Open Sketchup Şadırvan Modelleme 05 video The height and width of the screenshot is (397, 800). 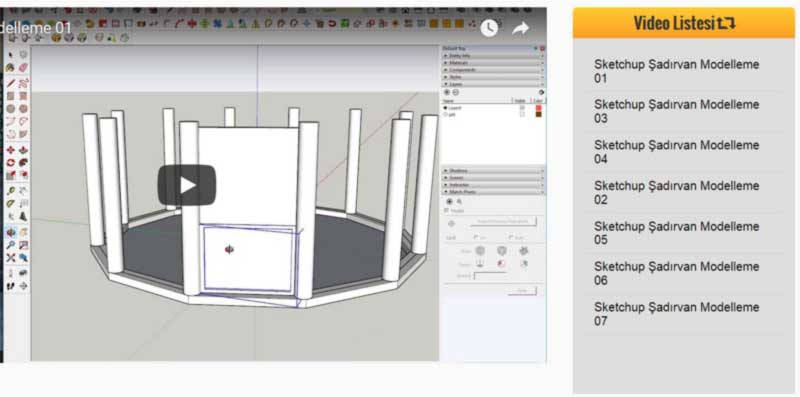point(677,233)
